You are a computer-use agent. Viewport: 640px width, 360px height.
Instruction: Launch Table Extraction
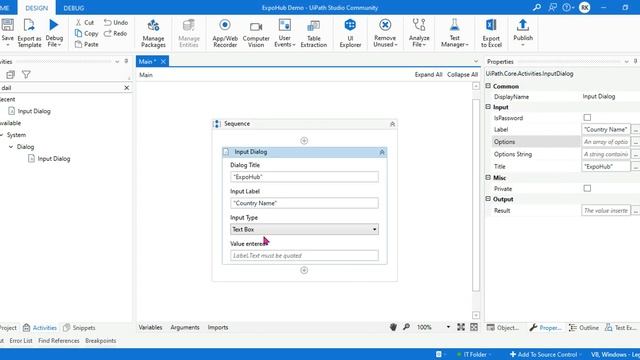click(x=313, y=33)
